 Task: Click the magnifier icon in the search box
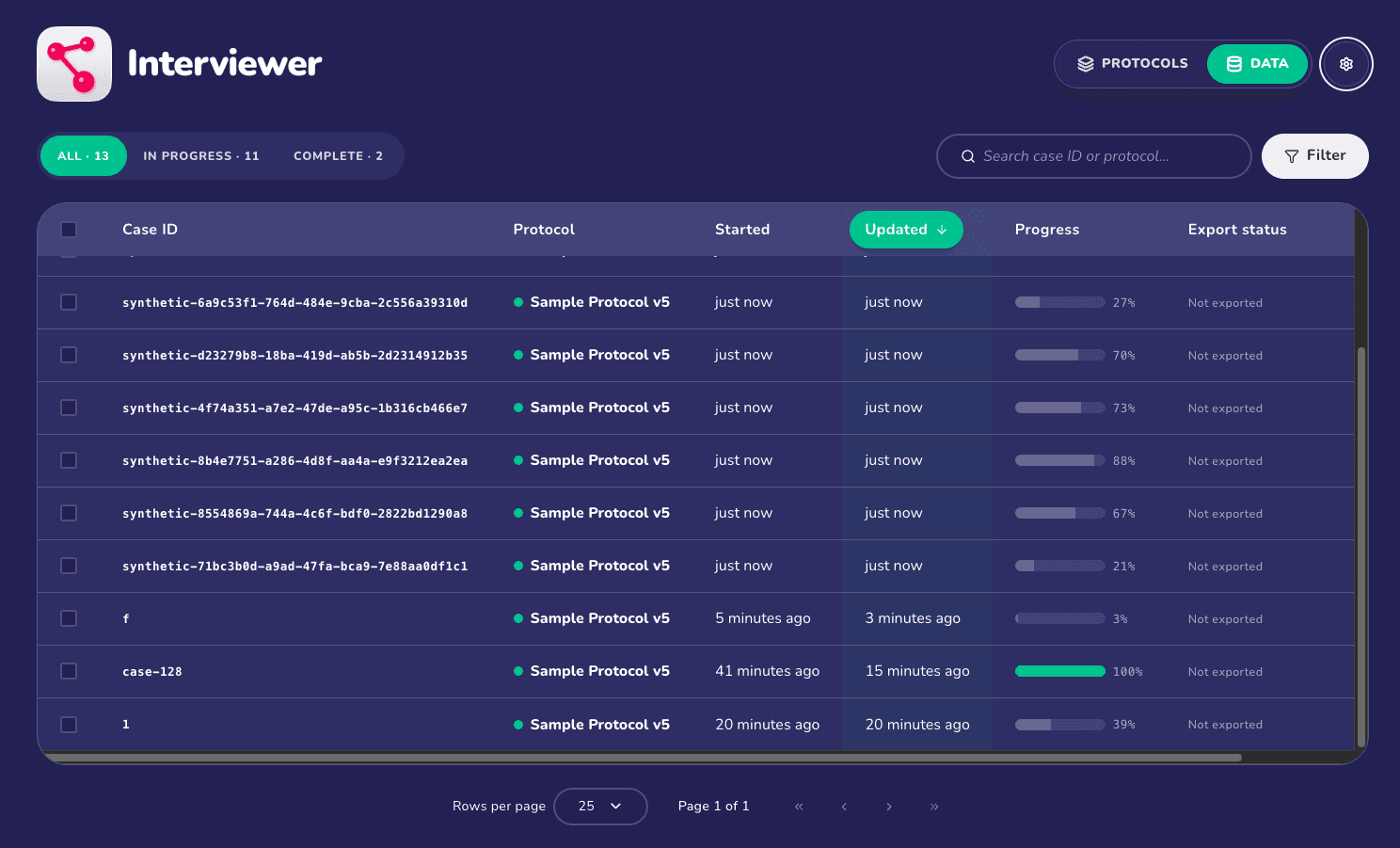click(x=967, y=156)
